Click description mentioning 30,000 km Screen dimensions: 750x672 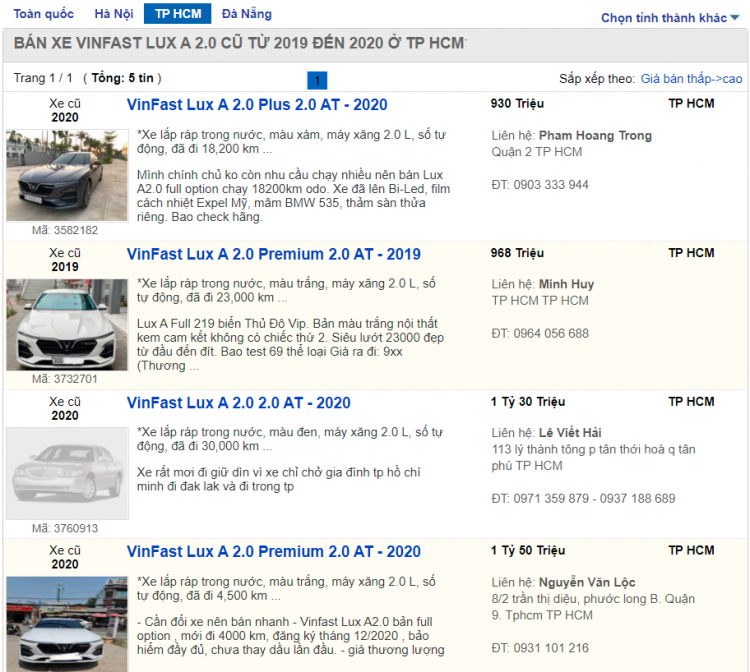point(290,439)
